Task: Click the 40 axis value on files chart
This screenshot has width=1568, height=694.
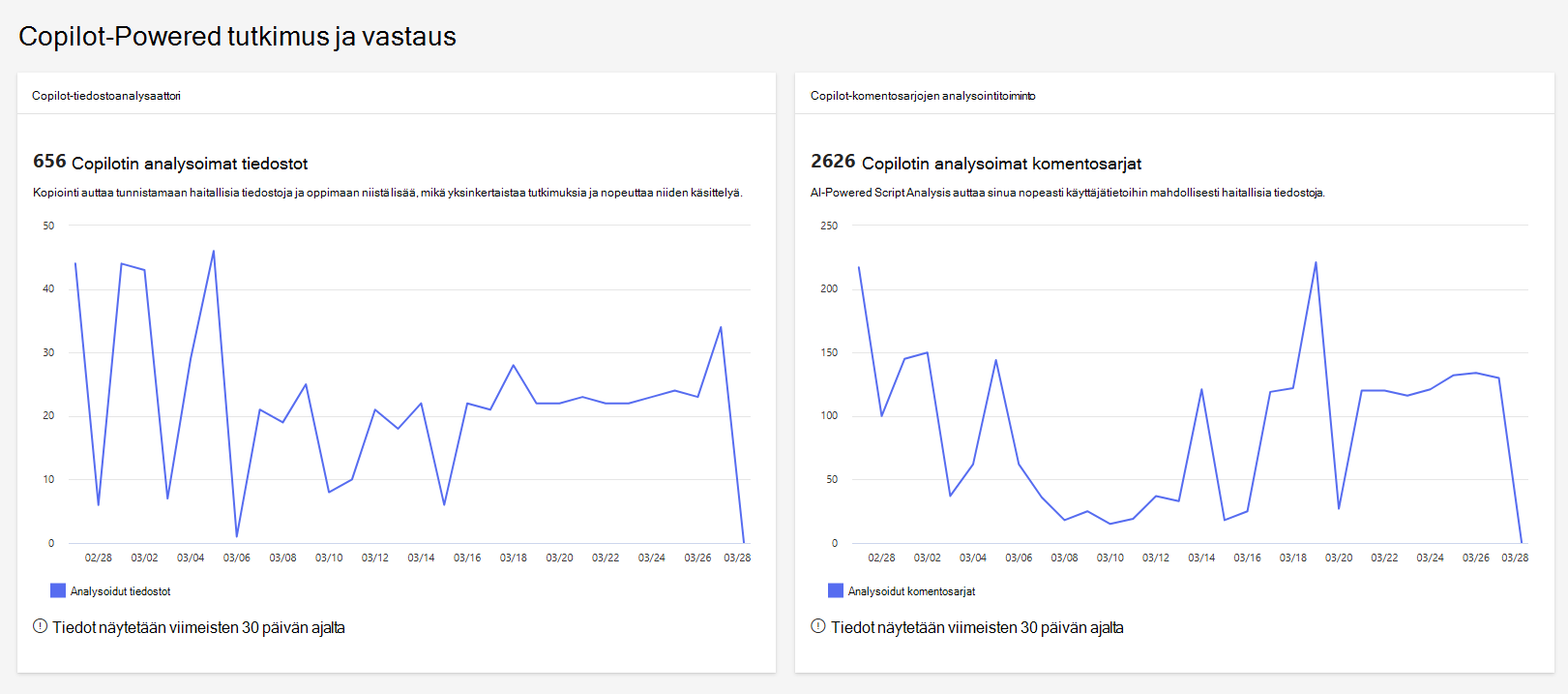Action: pos(48,288)
